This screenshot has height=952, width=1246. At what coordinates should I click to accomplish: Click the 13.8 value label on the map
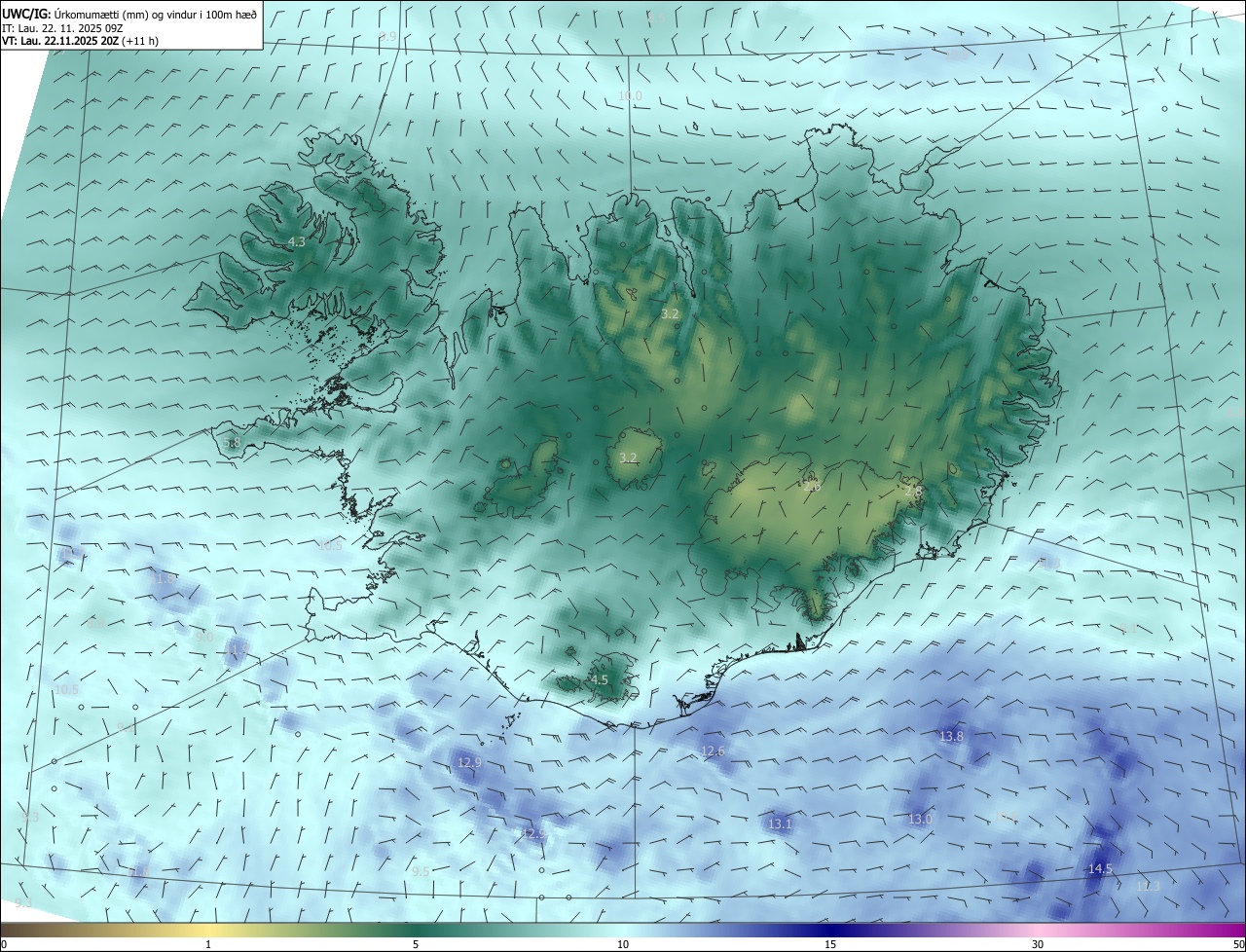(951, 736)
